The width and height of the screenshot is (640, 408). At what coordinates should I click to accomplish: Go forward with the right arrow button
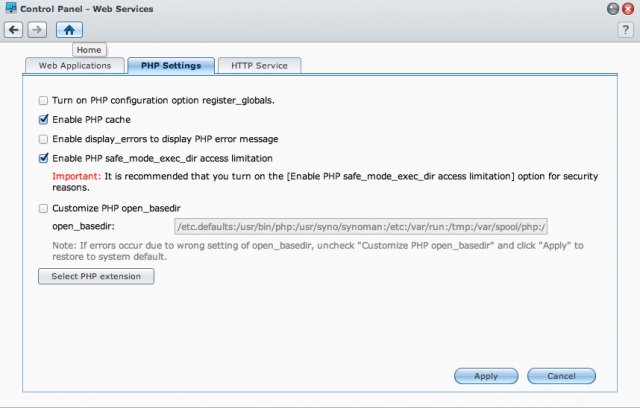tap(37, 30)
